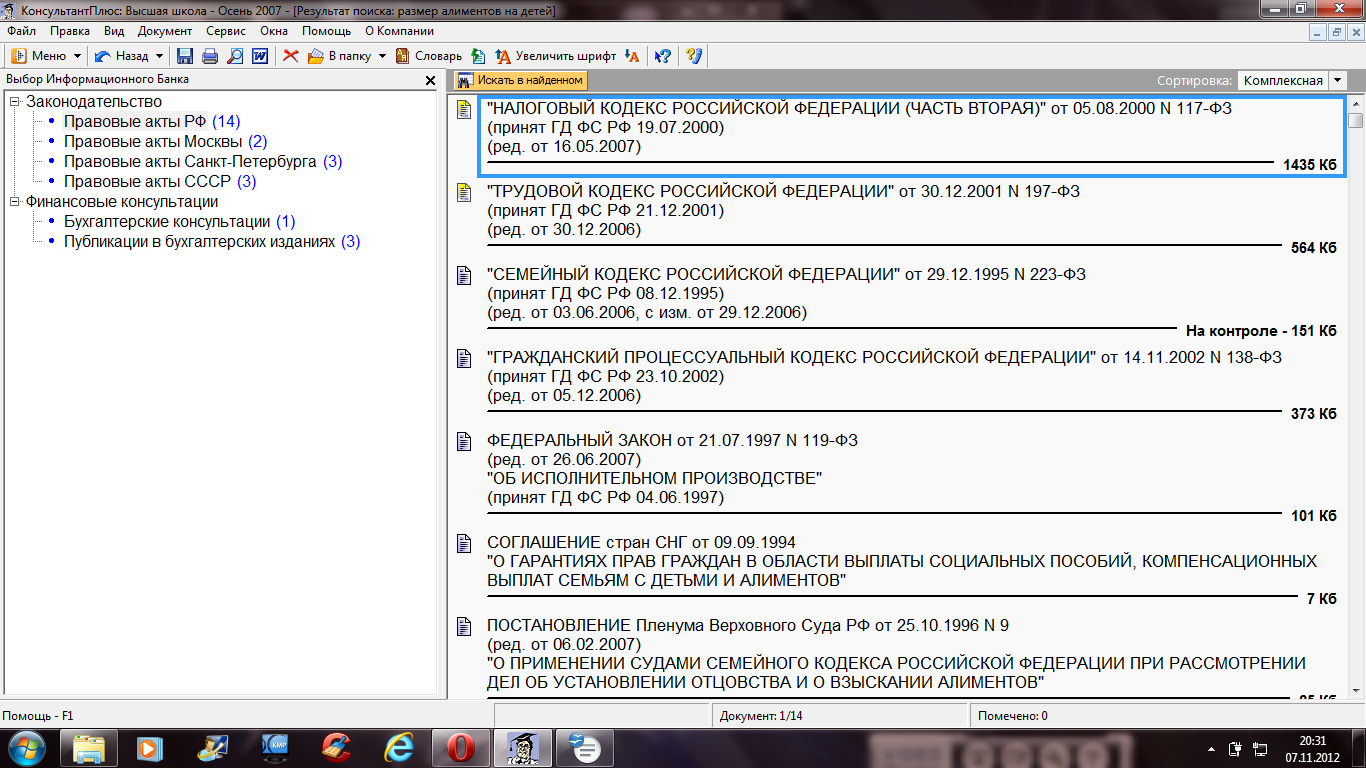Open the Документ menu
Screen dimensions: 1366x768
coord(165,31)
